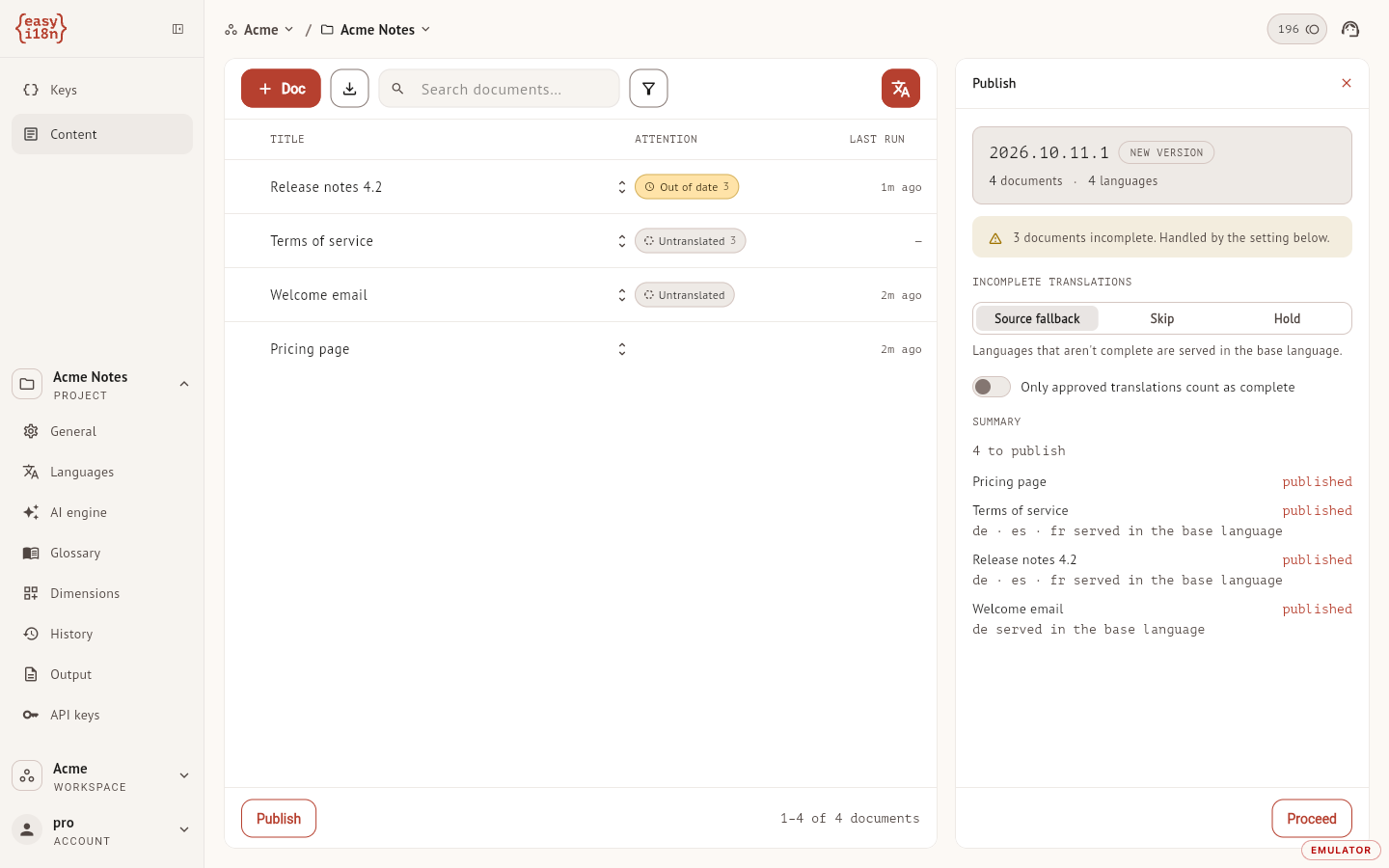The height and width of the screenshot is (868, 1389).
Task: Click the Untranslated badge on Welcome email
Action: click(x=685, y=295)
